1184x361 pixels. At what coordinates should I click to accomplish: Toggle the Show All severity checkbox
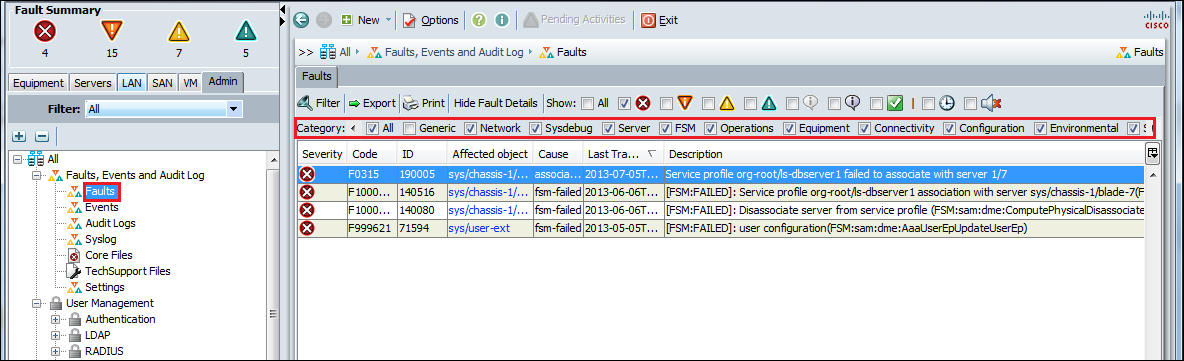(586, 103)
